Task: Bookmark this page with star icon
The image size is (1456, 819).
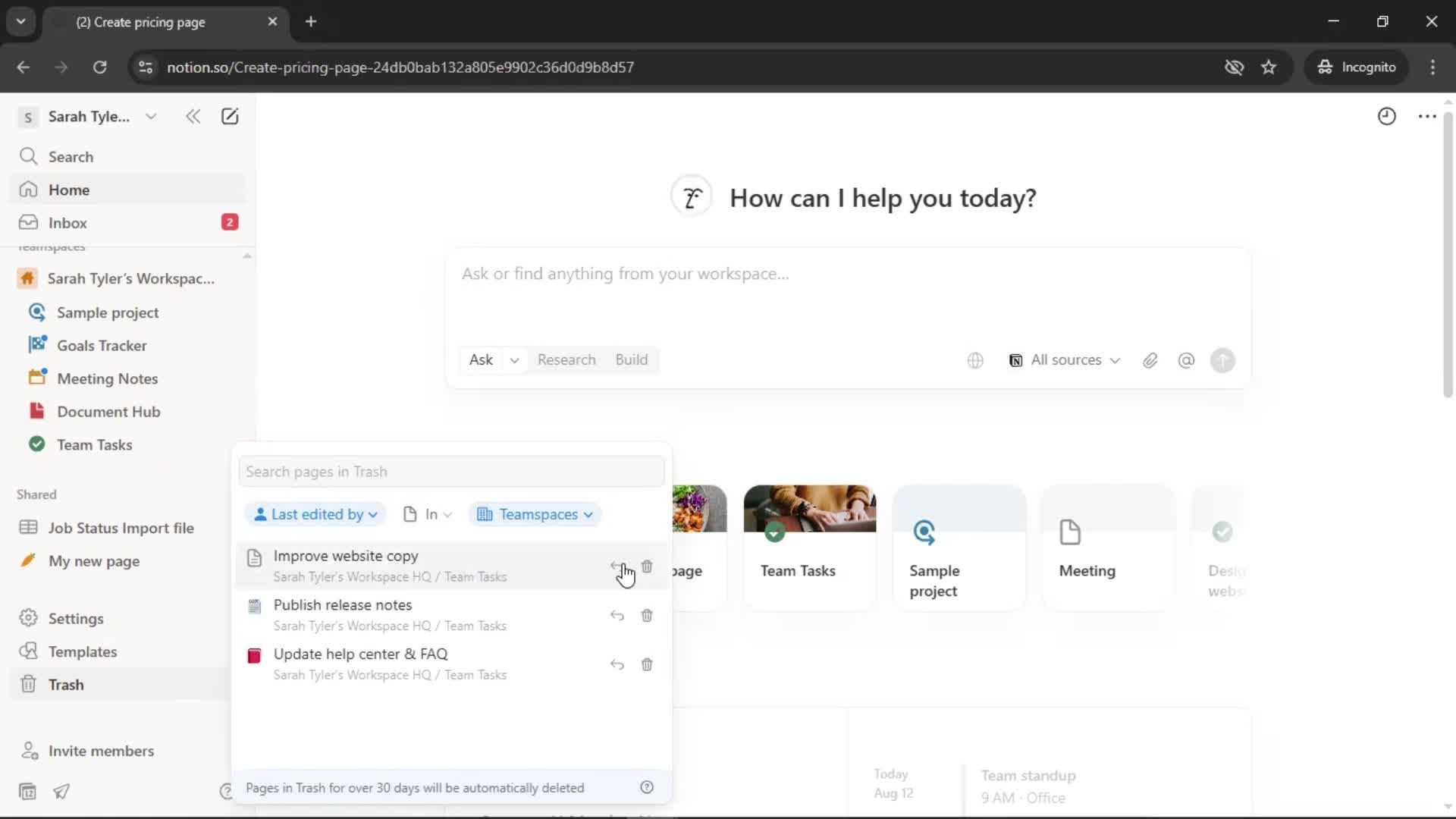Action: coord(1269,67)
